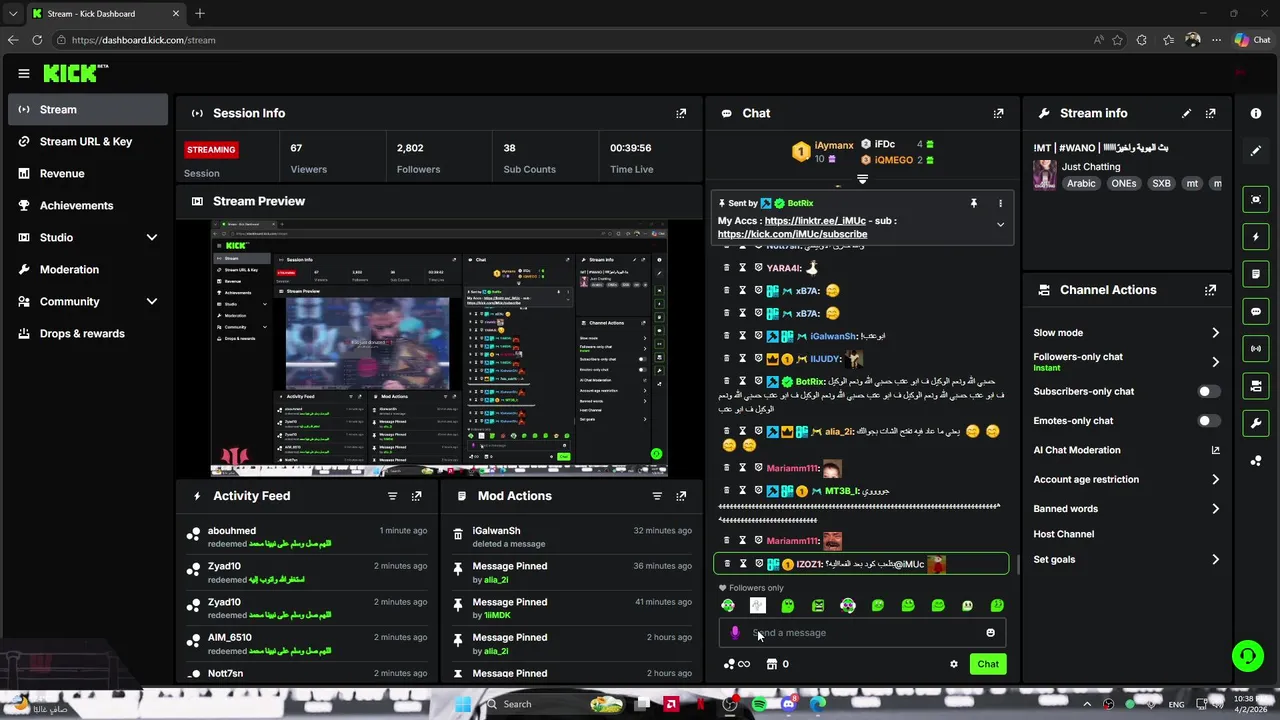Go to Revenue page
The width and height of the screenshot is (1280, 720).
(x=88, y=174)
